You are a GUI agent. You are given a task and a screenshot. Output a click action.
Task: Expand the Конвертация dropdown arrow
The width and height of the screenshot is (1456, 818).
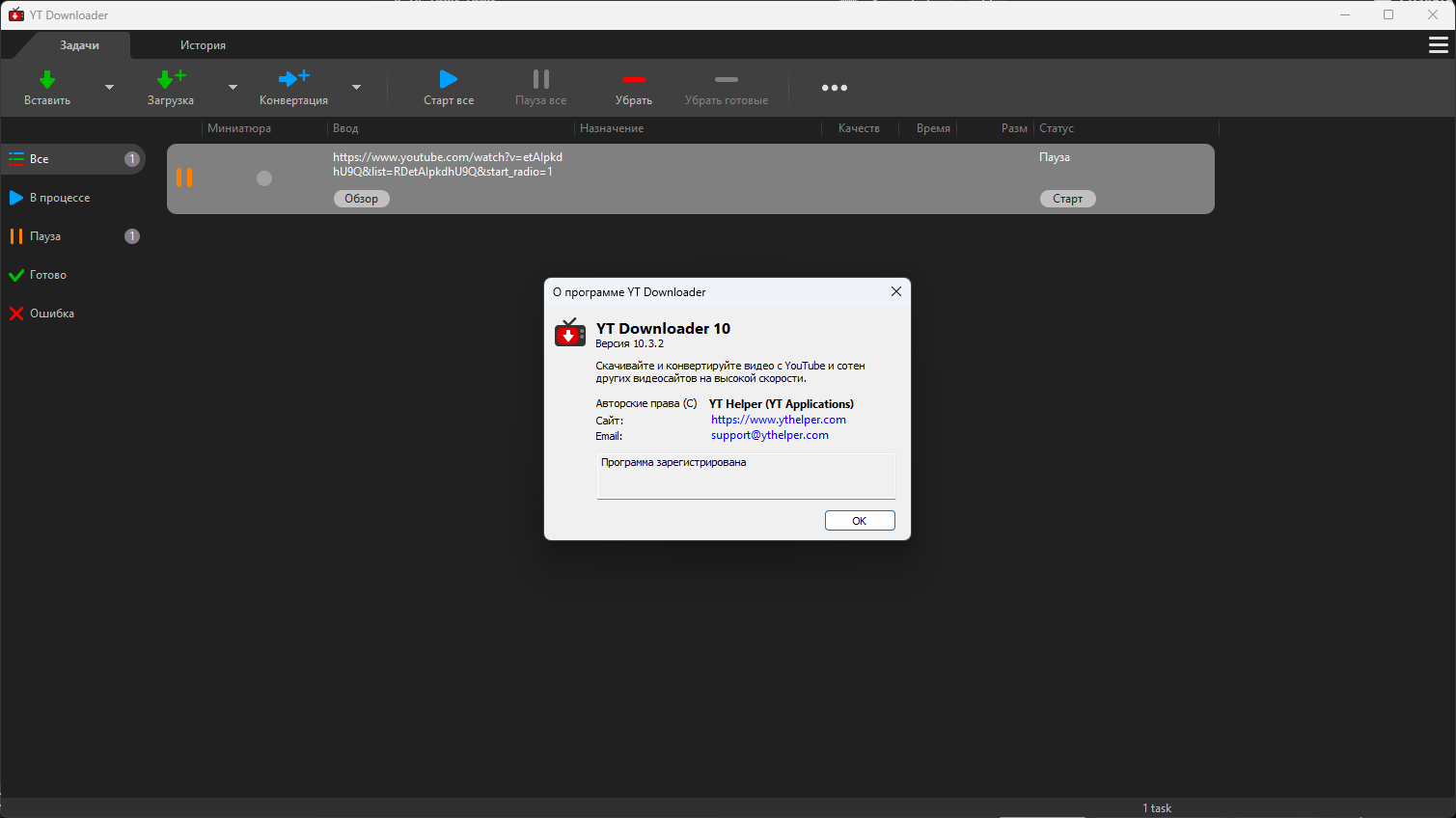(356, 88)
